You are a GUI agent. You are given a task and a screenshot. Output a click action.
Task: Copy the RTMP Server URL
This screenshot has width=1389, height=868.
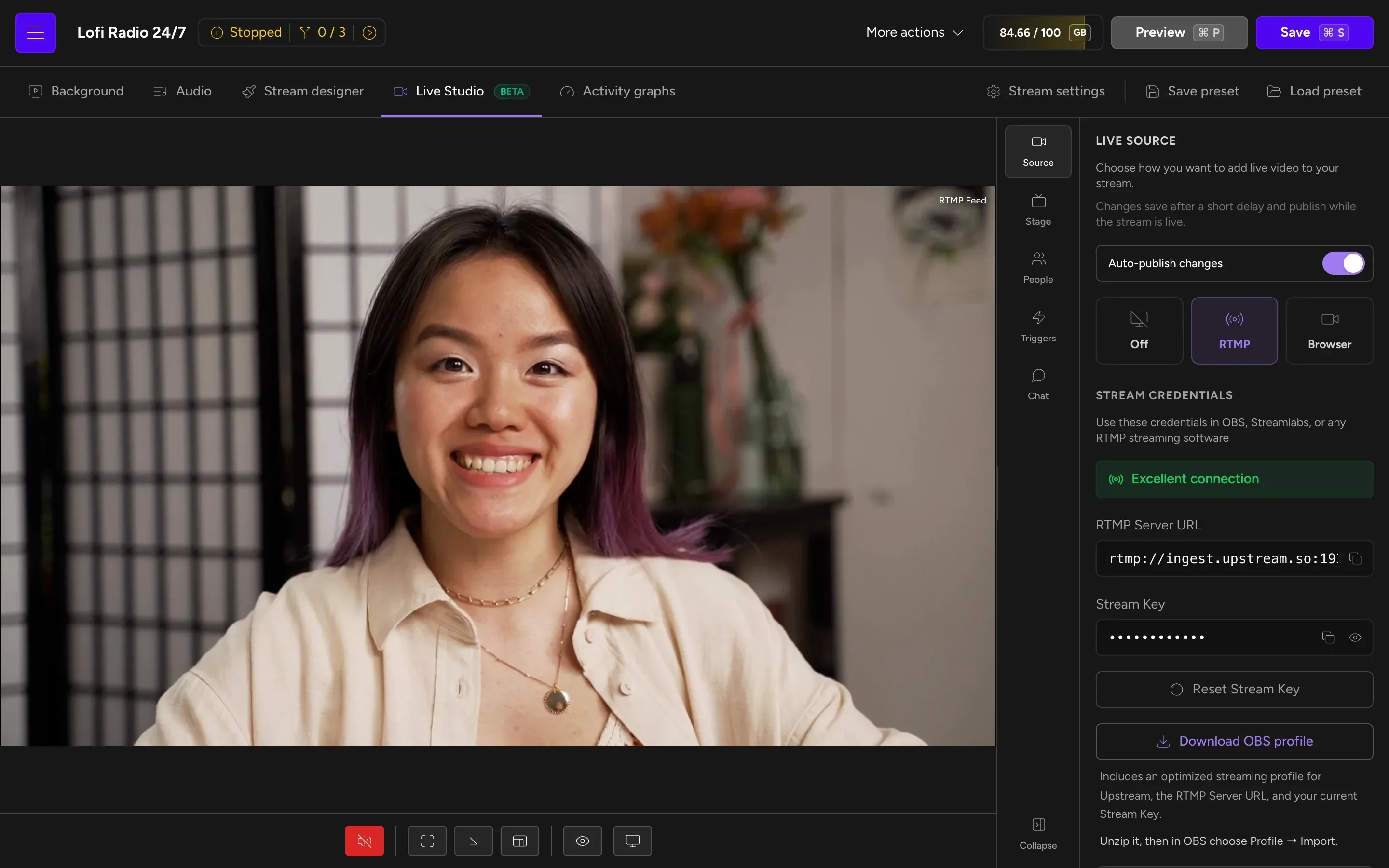[x=1355, y=558]
